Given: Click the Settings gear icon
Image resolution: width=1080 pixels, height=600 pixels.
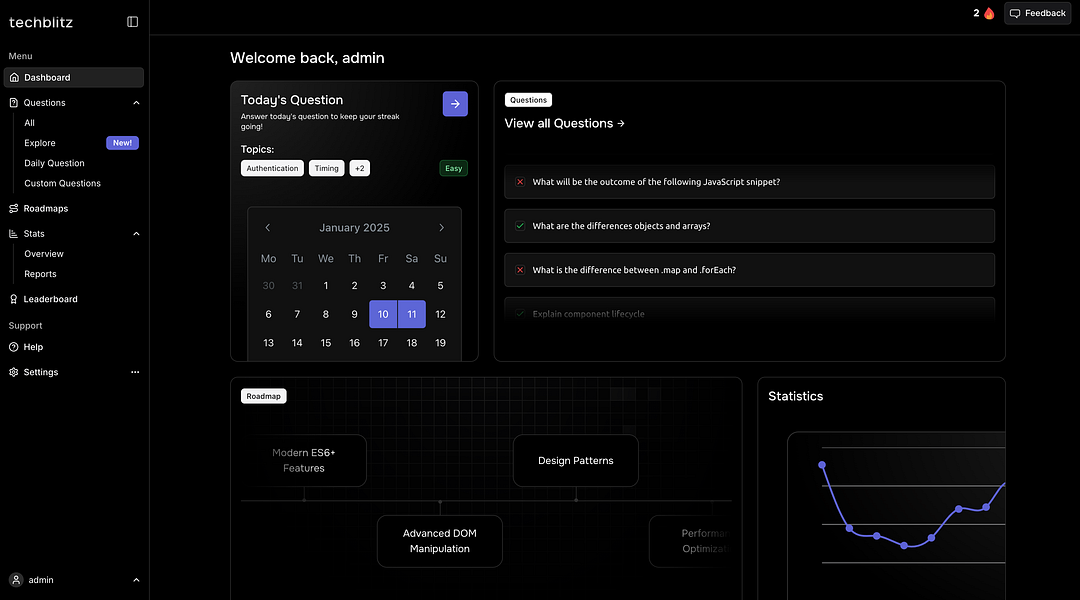Looking at the screenshot, I should 14,372.
